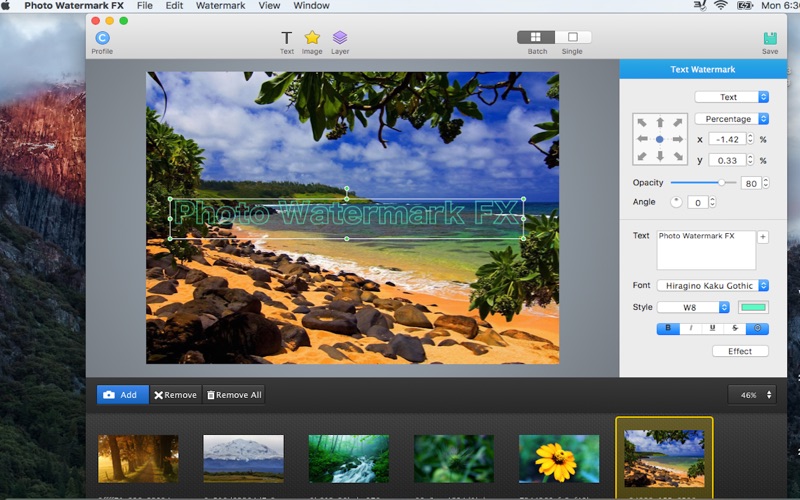Click the Effect button

pos(740,351)
